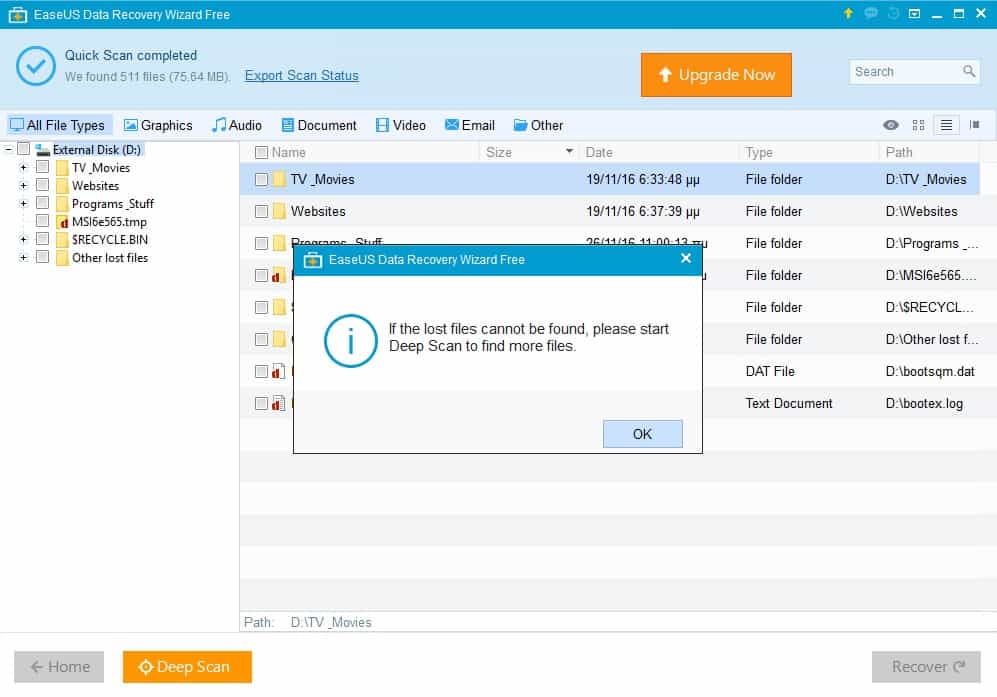This screenshot has width=997, height=697.
Task: Click the Upgrade Now button
Action: tap(716, 74)
